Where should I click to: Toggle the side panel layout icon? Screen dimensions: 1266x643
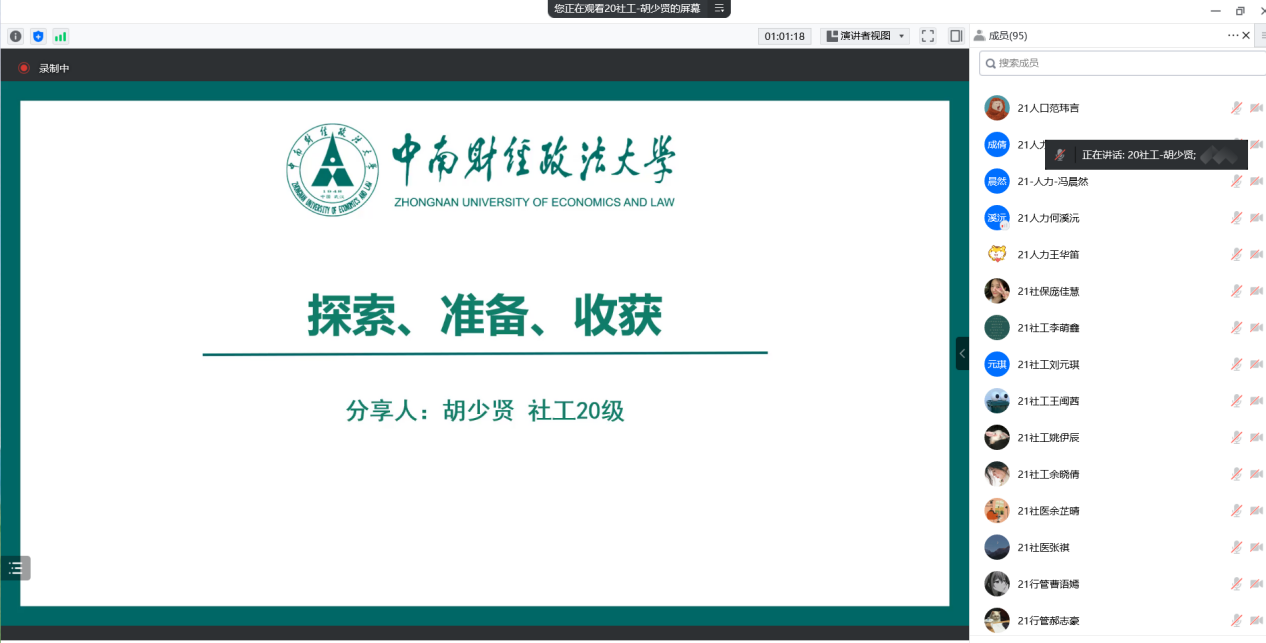[956, 36]
